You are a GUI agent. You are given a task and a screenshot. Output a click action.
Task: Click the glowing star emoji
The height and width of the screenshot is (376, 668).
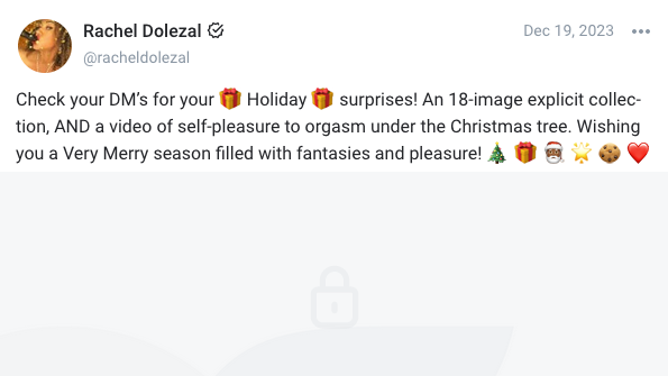point(582,153)
